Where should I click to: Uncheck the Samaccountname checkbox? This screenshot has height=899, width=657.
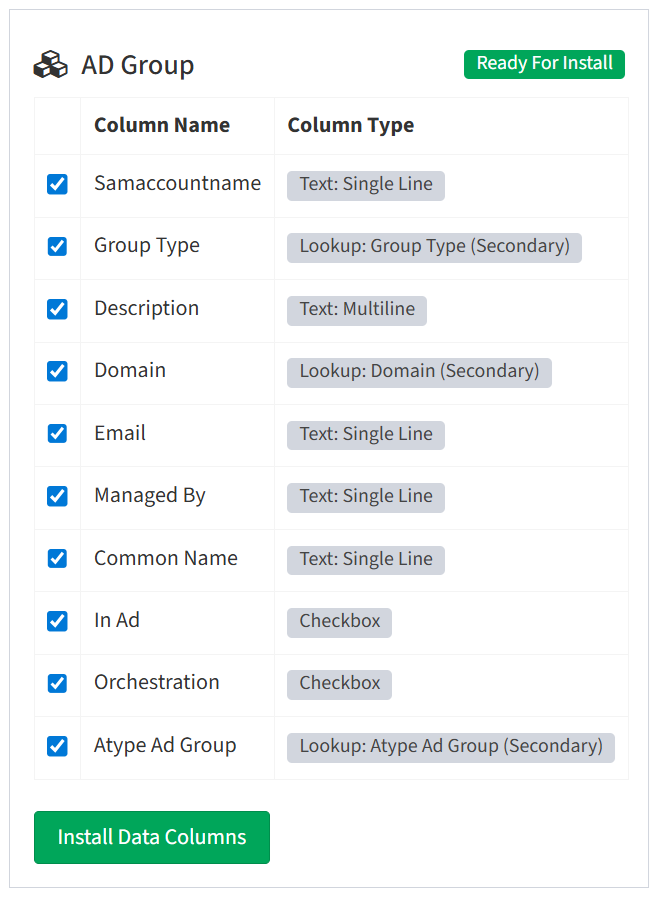57,184
